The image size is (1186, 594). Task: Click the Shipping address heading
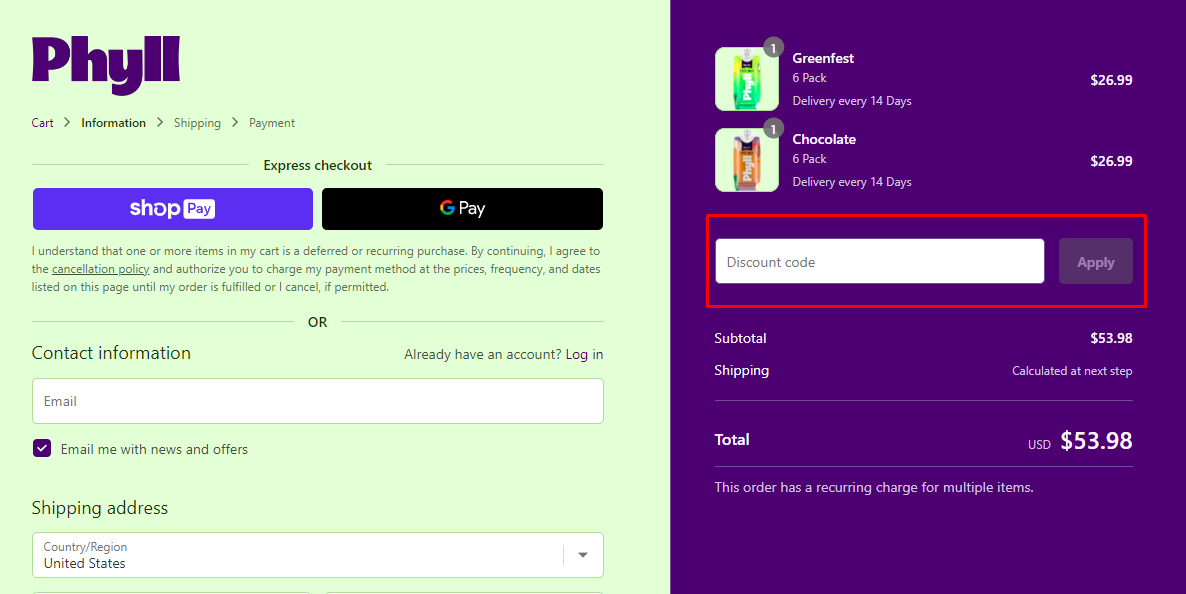point(100,508)
